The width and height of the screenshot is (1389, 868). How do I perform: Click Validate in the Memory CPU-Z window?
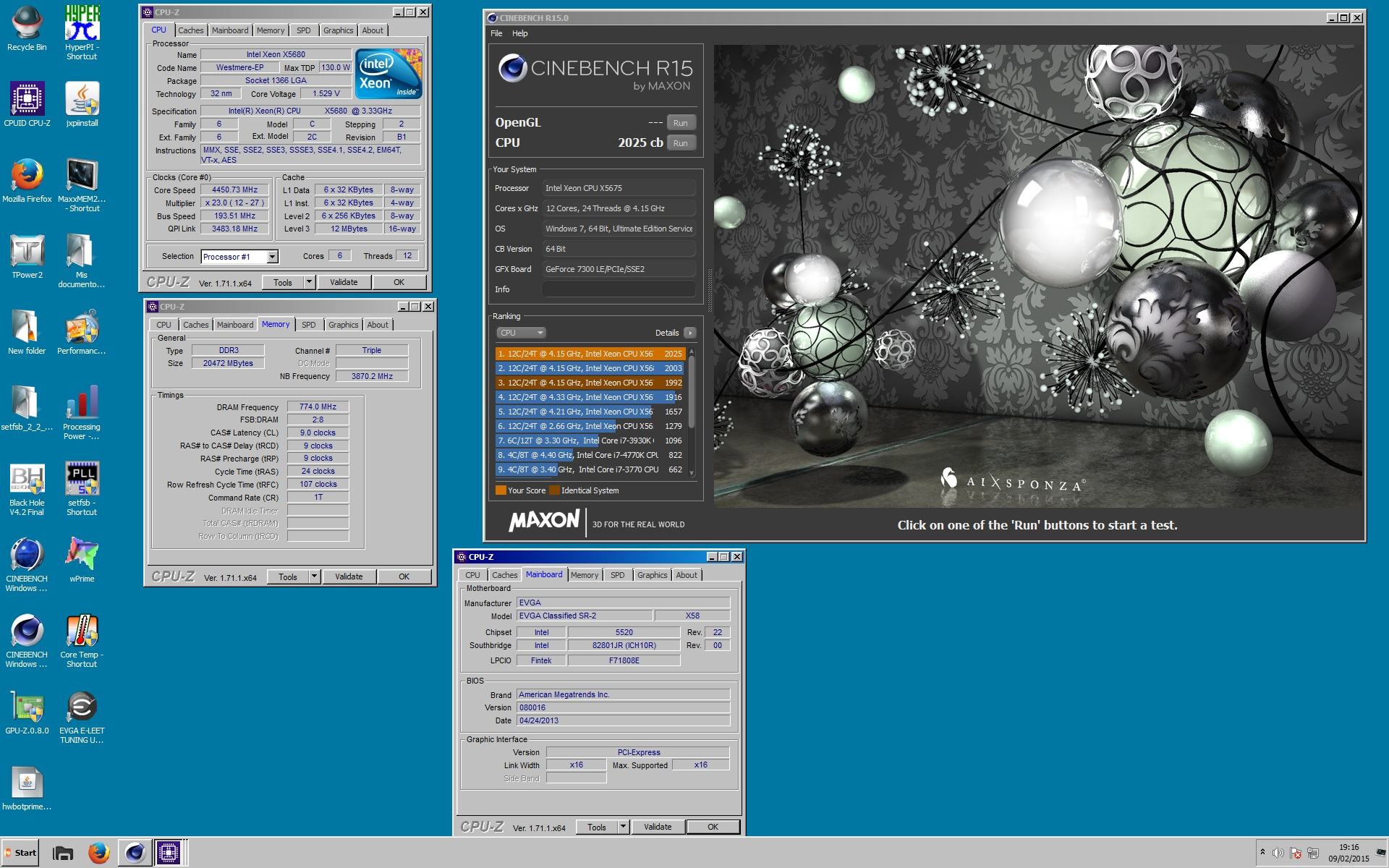[349, 576]
